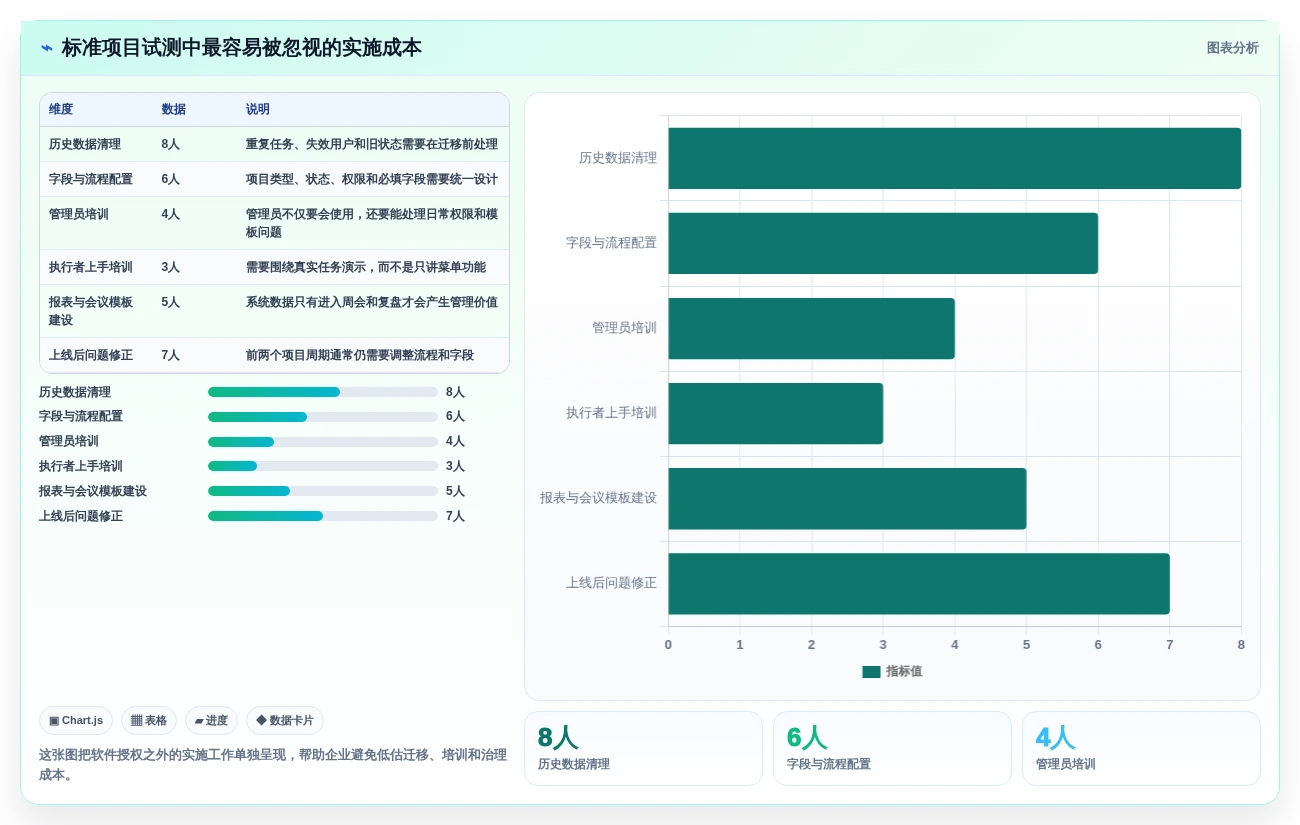Select the 进度 tag chip

[x=211, y=720]
